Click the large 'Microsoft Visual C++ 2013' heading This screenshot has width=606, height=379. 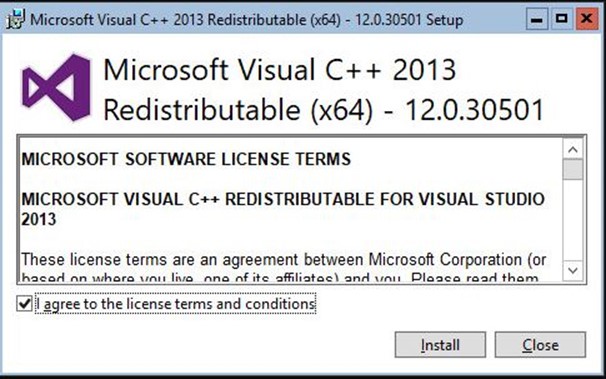279,70
